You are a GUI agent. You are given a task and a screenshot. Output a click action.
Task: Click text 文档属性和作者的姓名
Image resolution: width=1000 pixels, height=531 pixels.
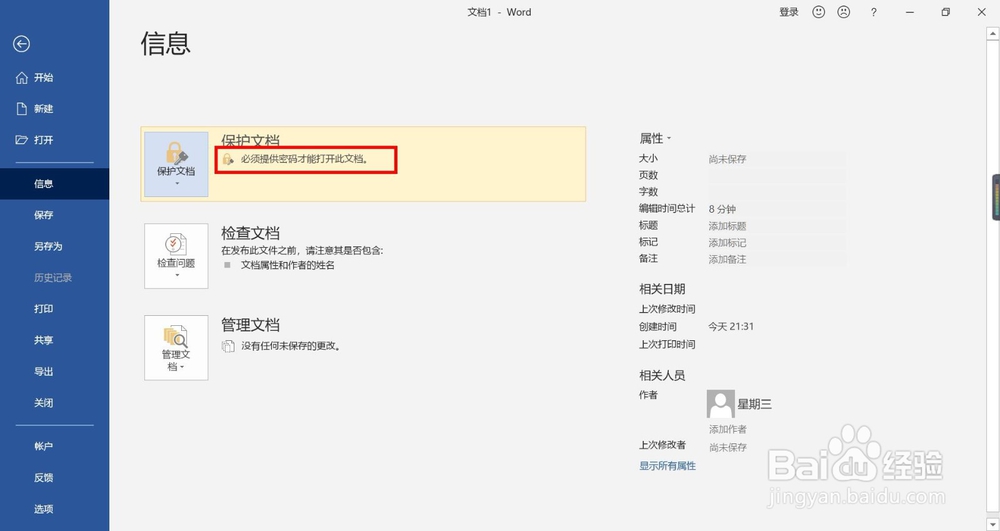[288, 265]
